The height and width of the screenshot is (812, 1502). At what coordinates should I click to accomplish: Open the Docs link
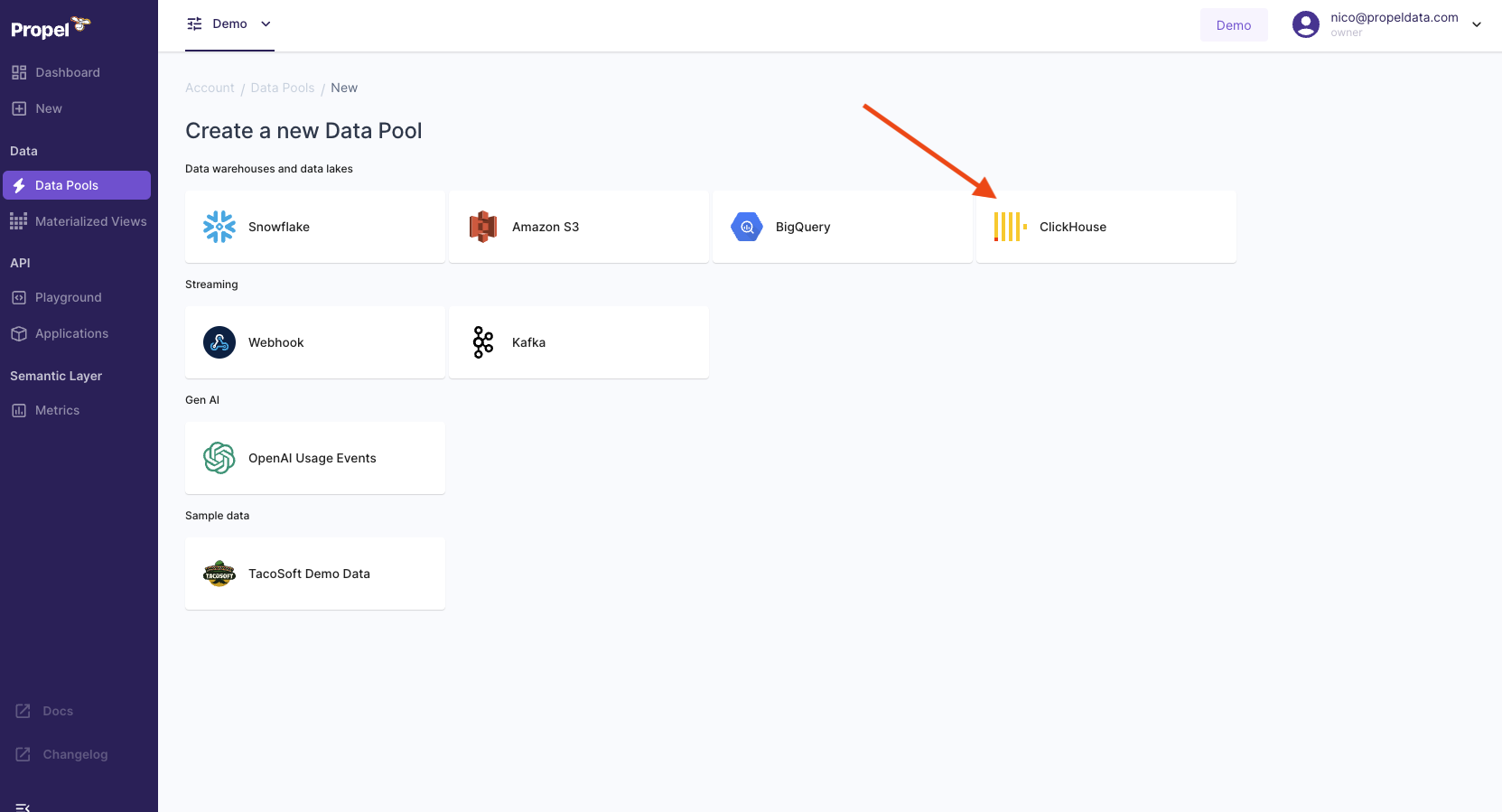pos(58,711)
